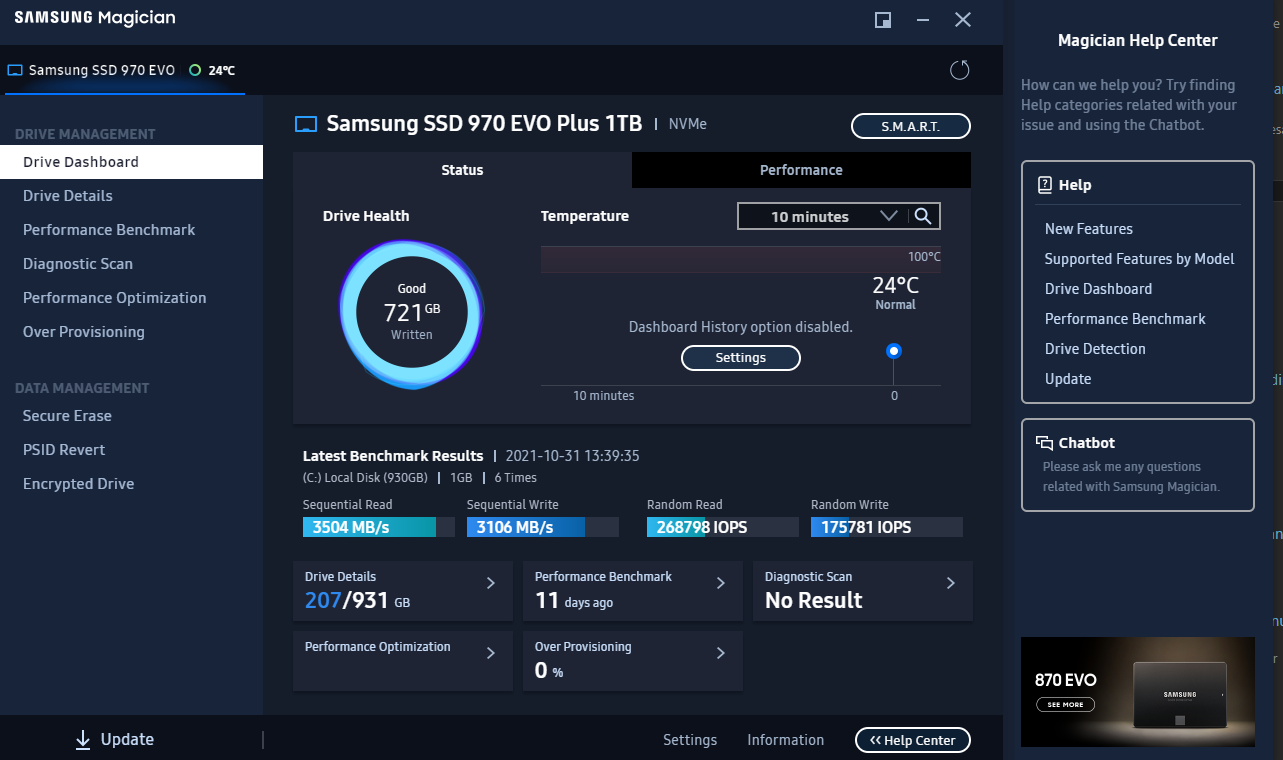The image size is (1283, 760).
Task: Click the Sequential Write 3106 MB/s bar
Action: point(543,527)
